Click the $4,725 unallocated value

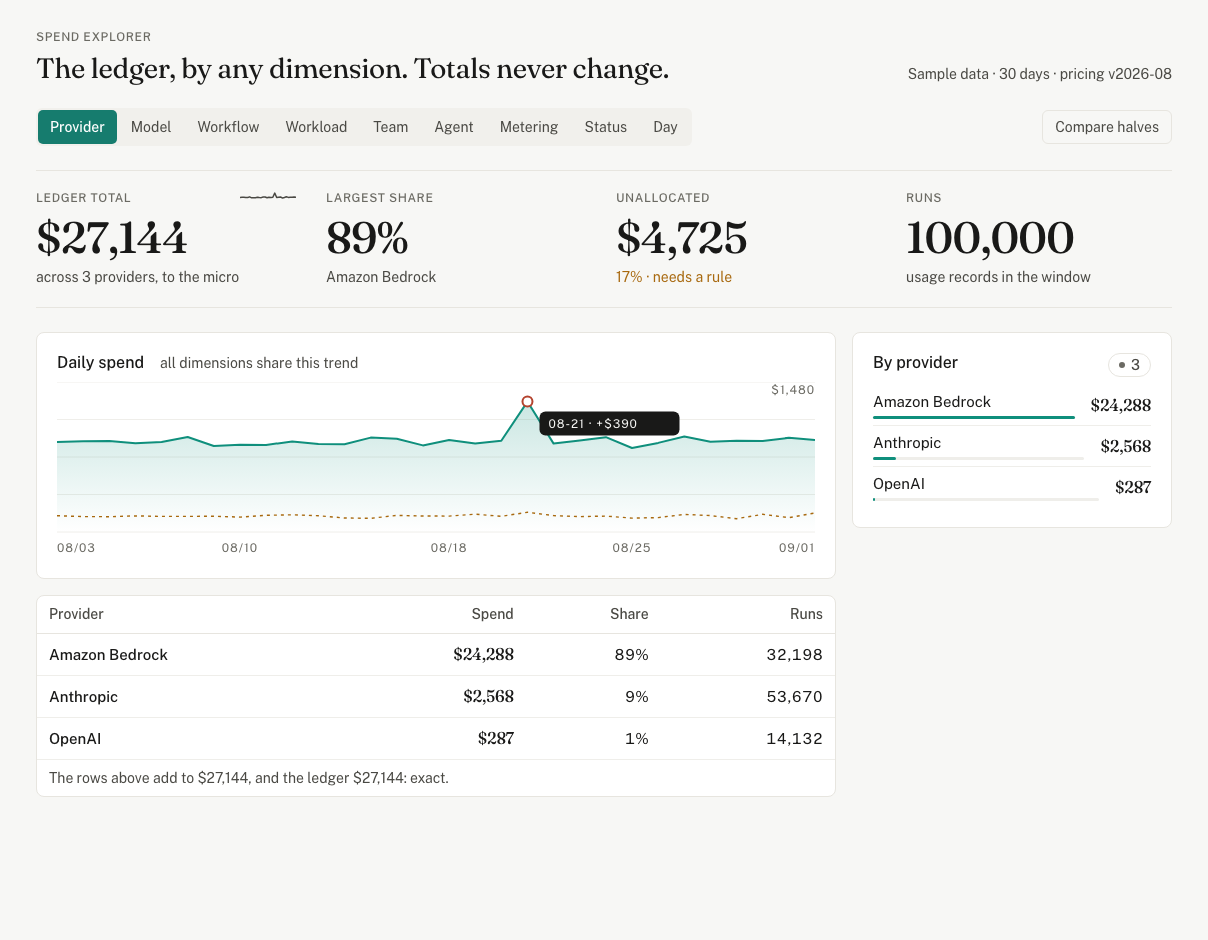point(682,238)
